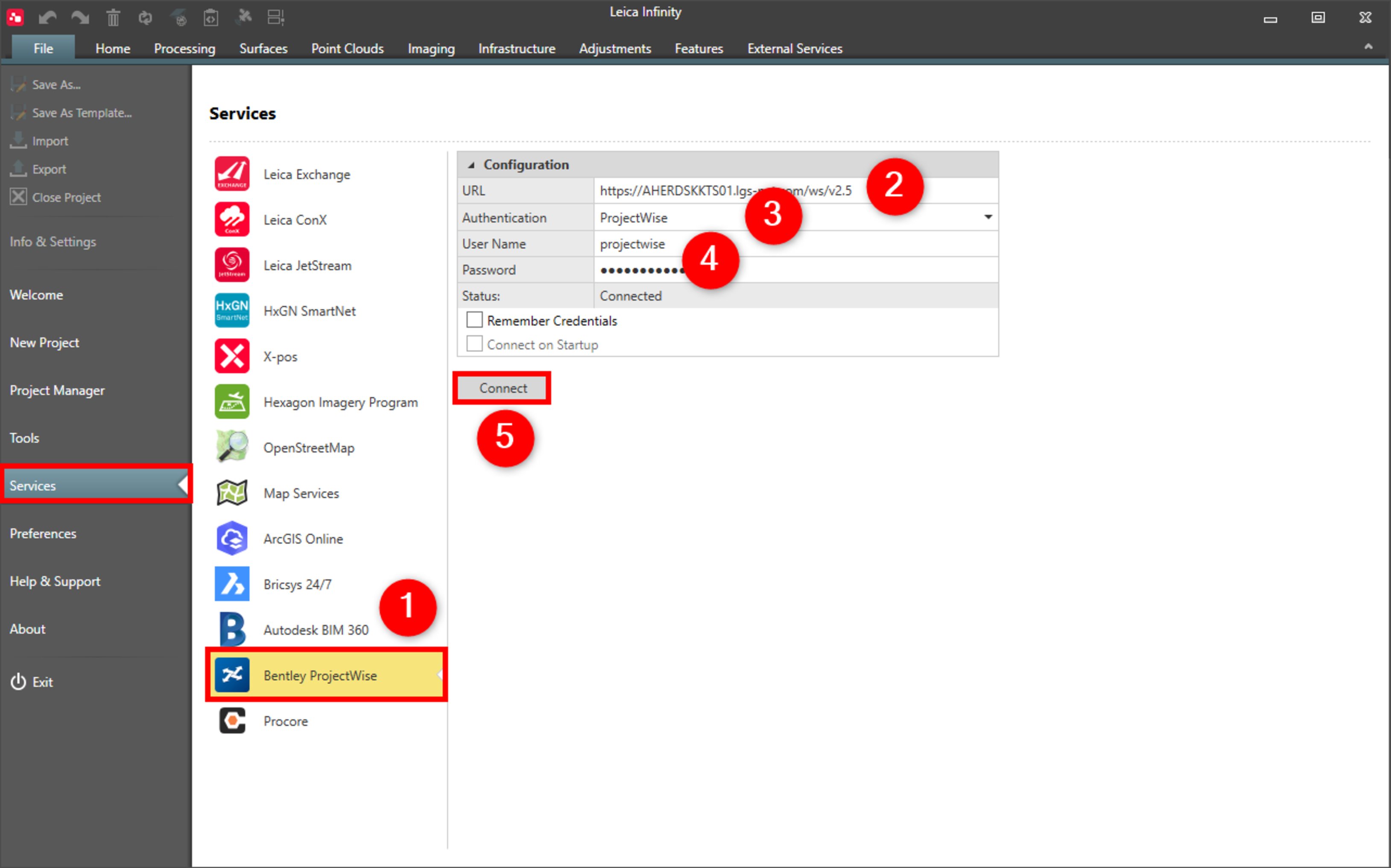Switch to the Surfaces tab
Image resolution: width=1391 pixels, height=868 pixels.
[263, 48]
